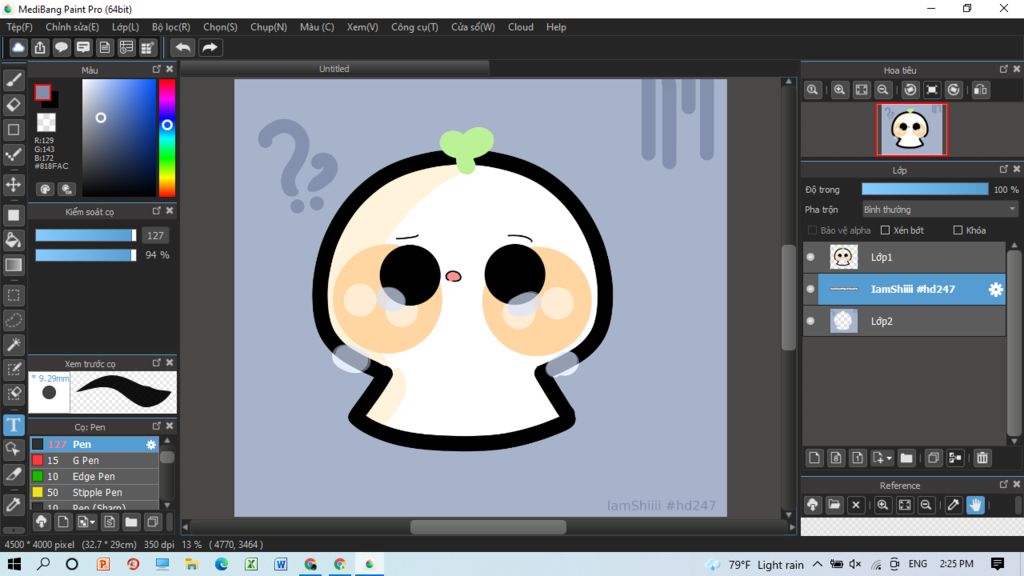Select the Edge Pen brush

click(x=95, y=477)
